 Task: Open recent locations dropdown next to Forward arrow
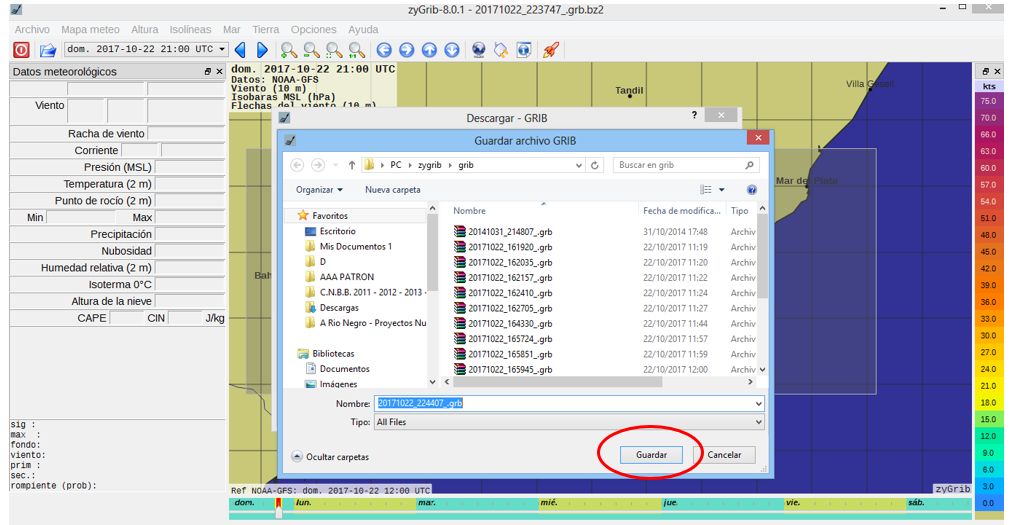(x=336, y=165)
